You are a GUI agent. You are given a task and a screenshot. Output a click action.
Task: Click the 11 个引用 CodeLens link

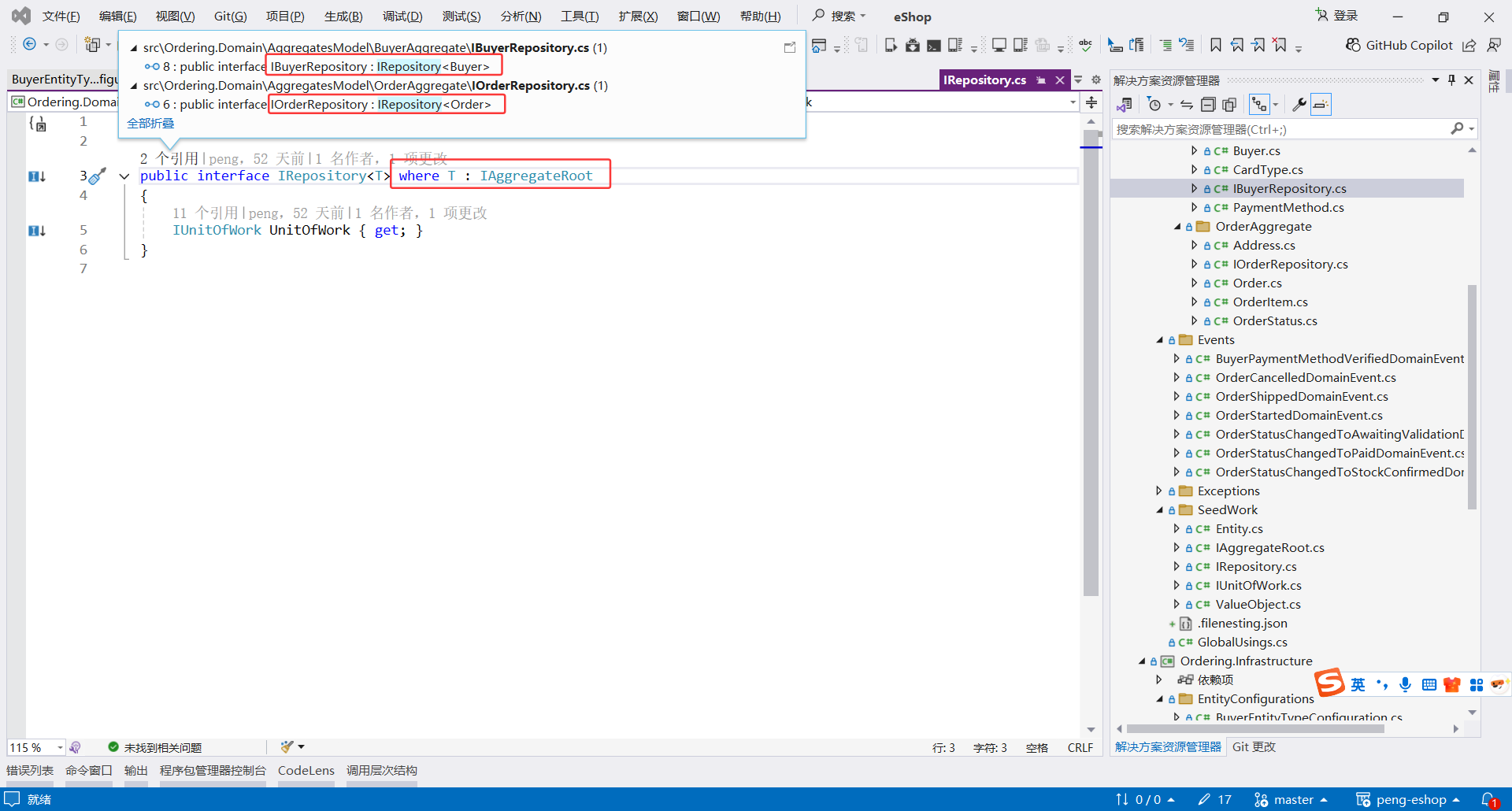tap(205, 213)
